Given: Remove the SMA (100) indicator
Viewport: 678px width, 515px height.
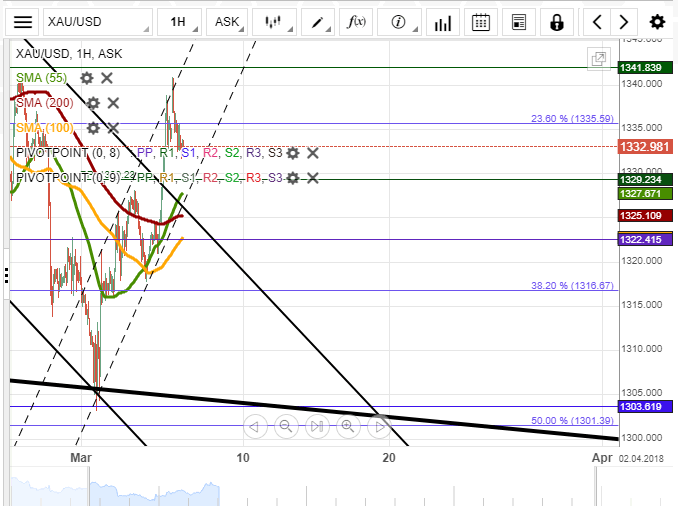Looking at the screenshot, I should point(113,128).
